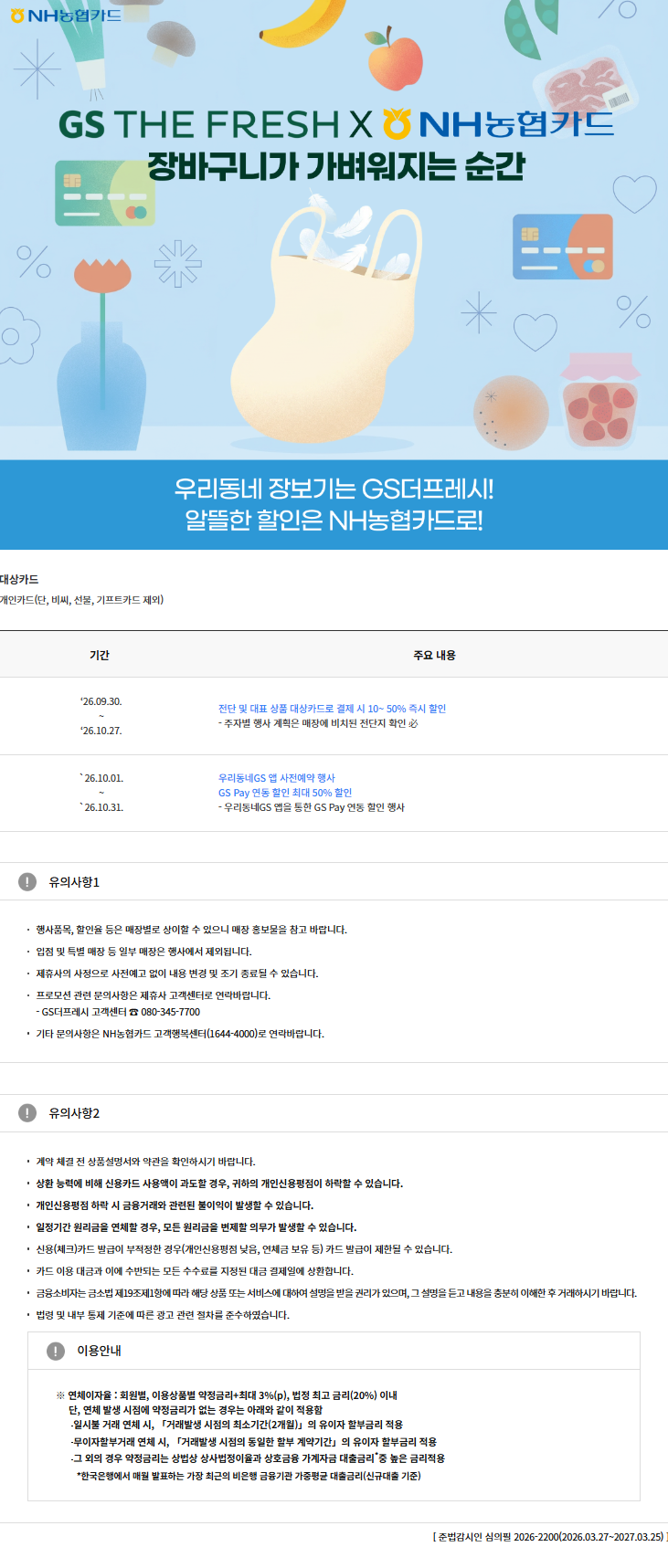Click blue text 우리동네GS 앱 사전예약 행사
The image size is (668, 1568).
(x=277, y=778)
